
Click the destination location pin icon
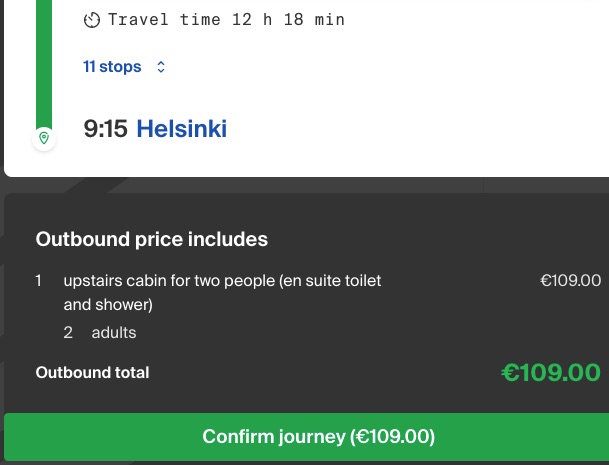(44, 138)
